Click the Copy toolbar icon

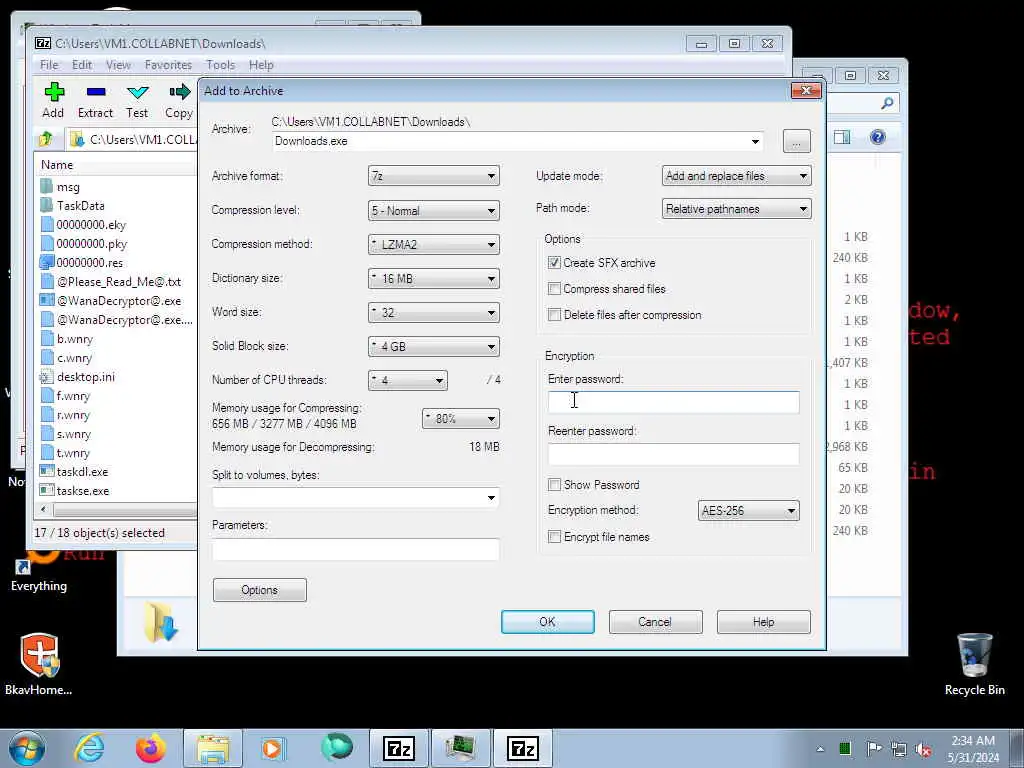pos(179,100)
